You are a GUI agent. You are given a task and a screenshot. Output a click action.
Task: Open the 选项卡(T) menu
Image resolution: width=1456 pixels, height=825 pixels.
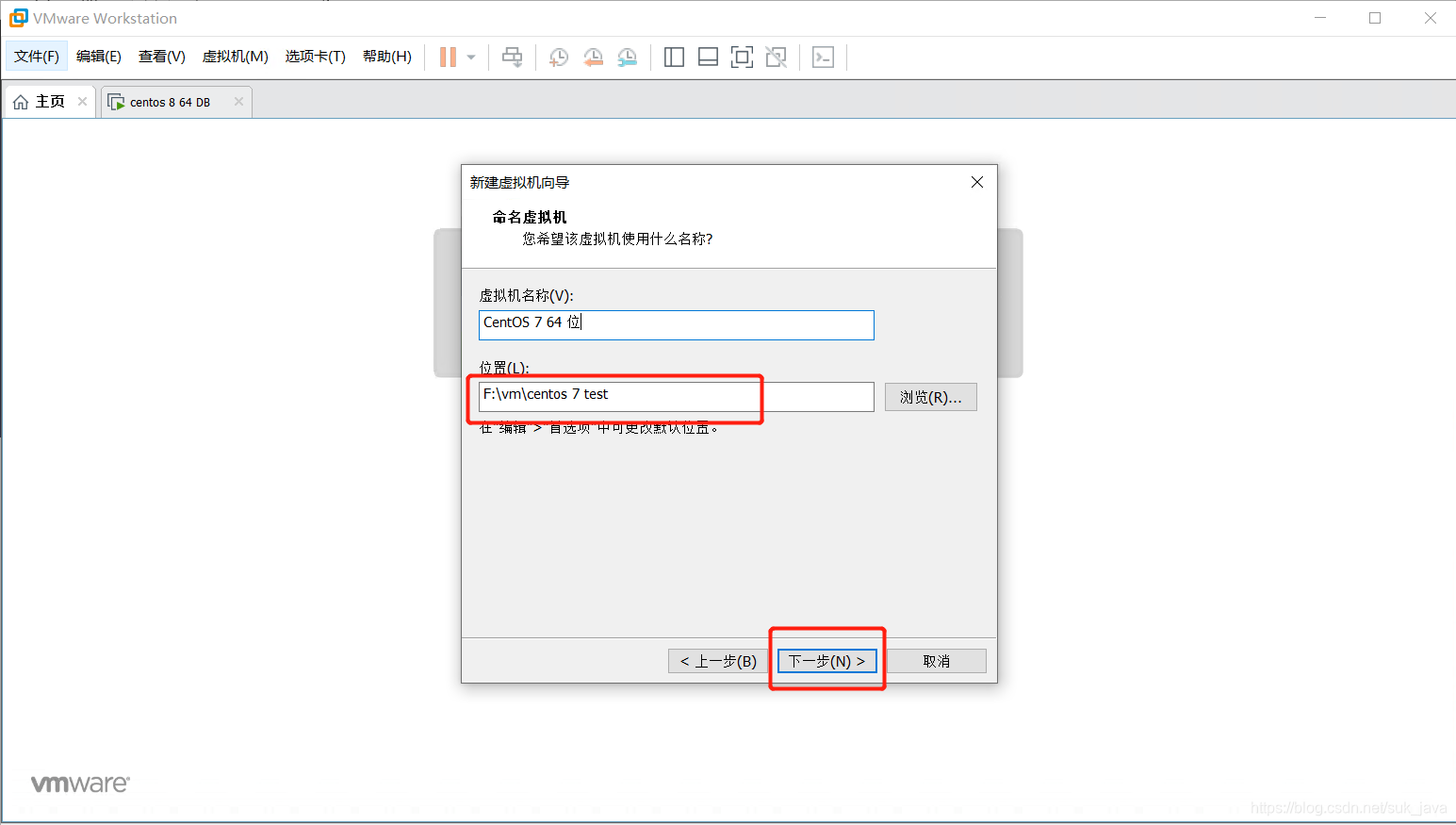click(316, 57)
